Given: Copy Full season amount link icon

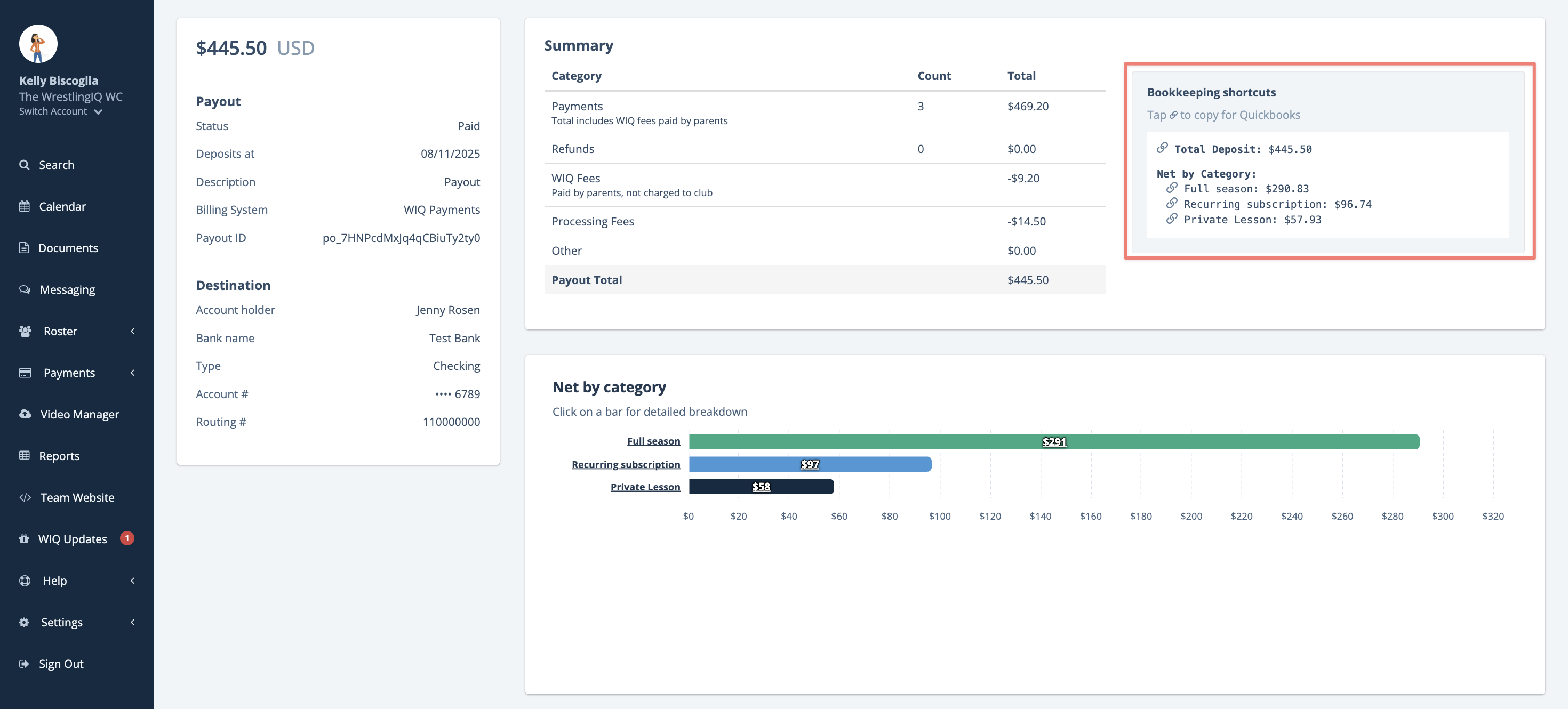Looking at the screenshot, I should pos(1171,188).
